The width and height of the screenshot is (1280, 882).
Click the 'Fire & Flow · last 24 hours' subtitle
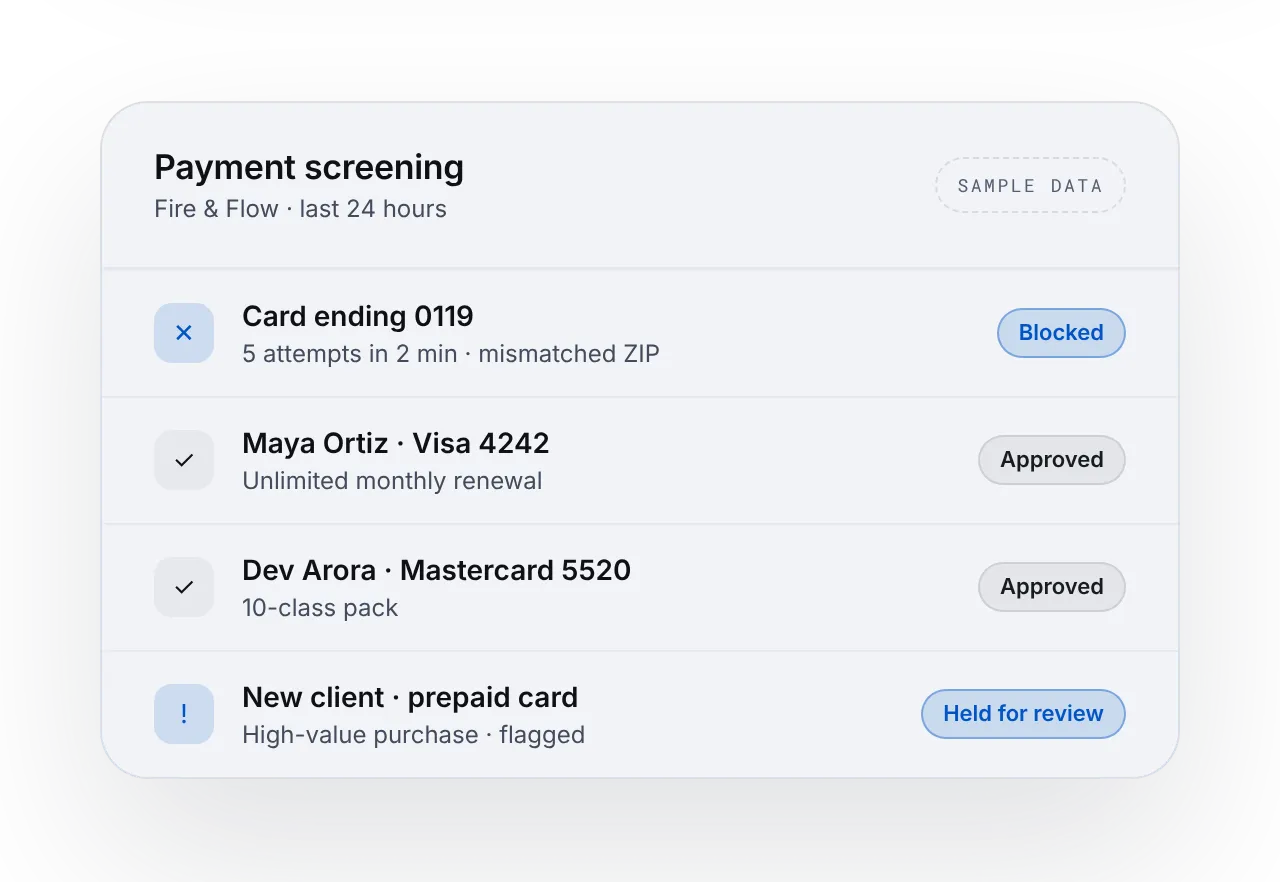pyautogui.click(x=300, y=209)
